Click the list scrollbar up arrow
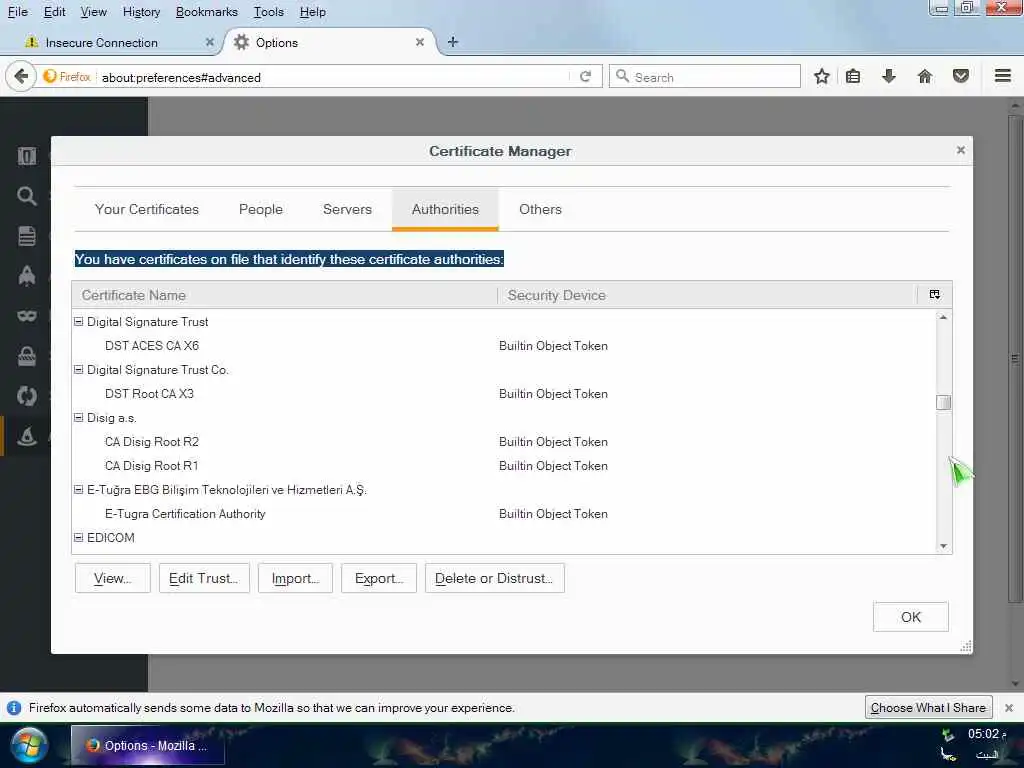 pos(943,317)
